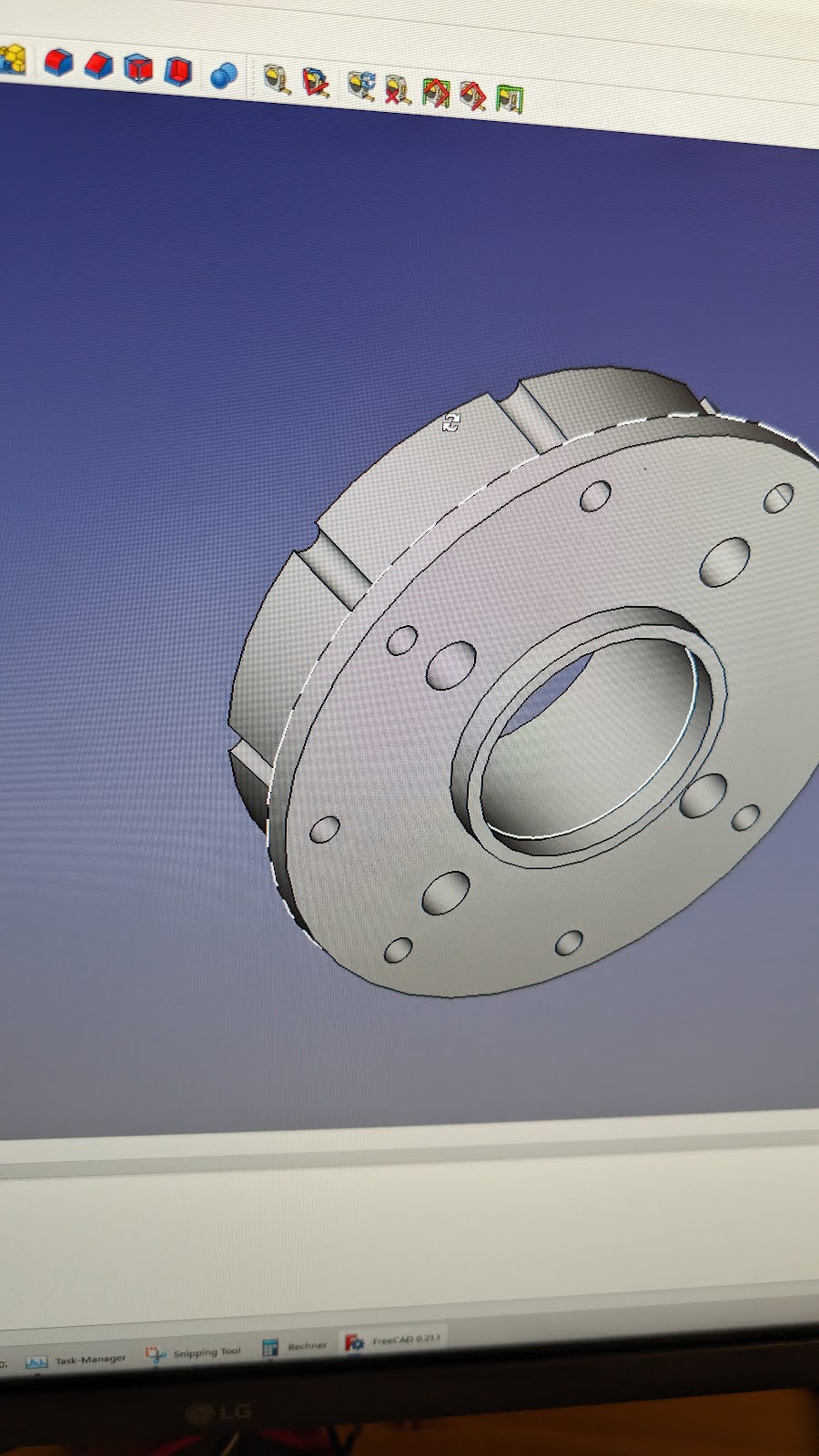This screenshot has width=819, height=1456.
Task: Select the Chamfer tool
Action: pyautogui.click(x=98, y=66)
